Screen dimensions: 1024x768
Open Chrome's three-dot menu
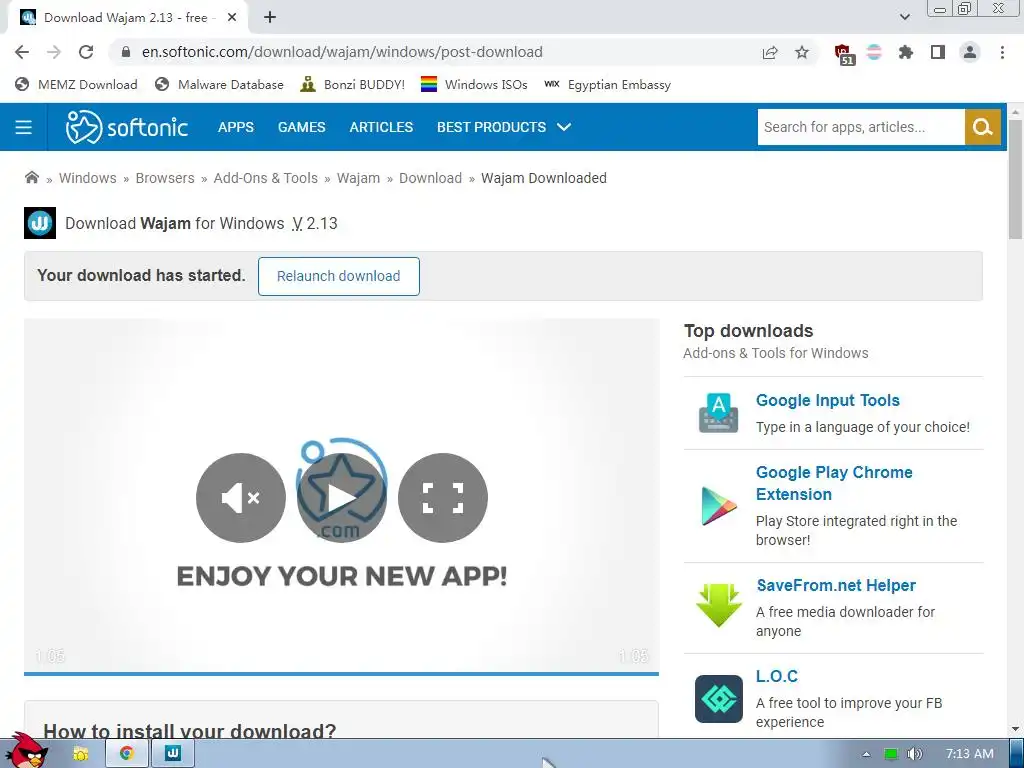click(1002, 52)
